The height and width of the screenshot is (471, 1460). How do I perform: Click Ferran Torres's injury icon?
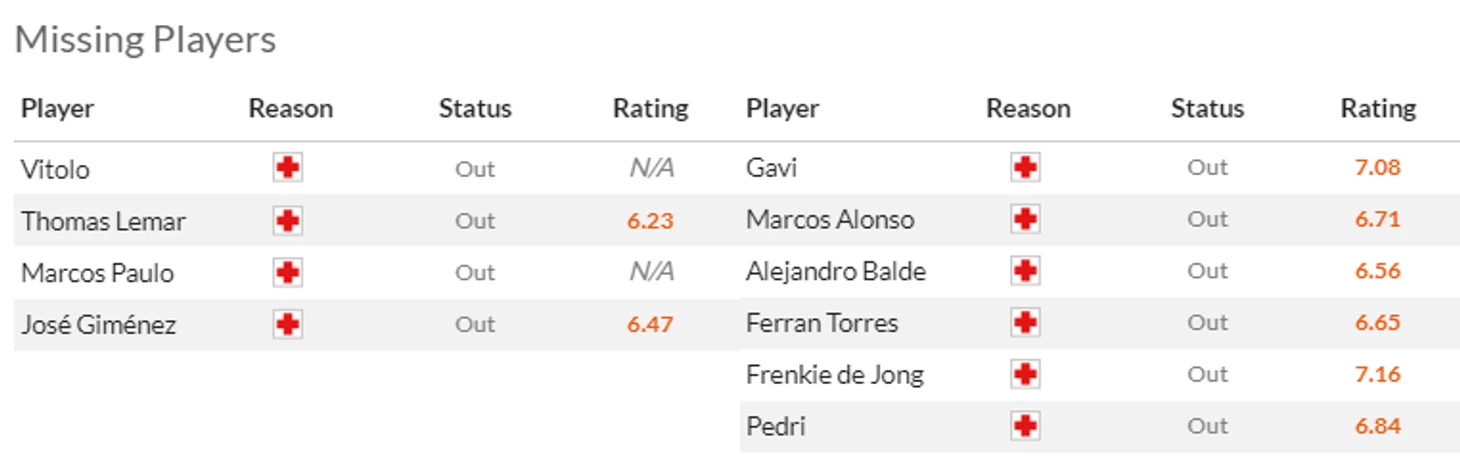pyautogui.click(x=1025, y=322)
